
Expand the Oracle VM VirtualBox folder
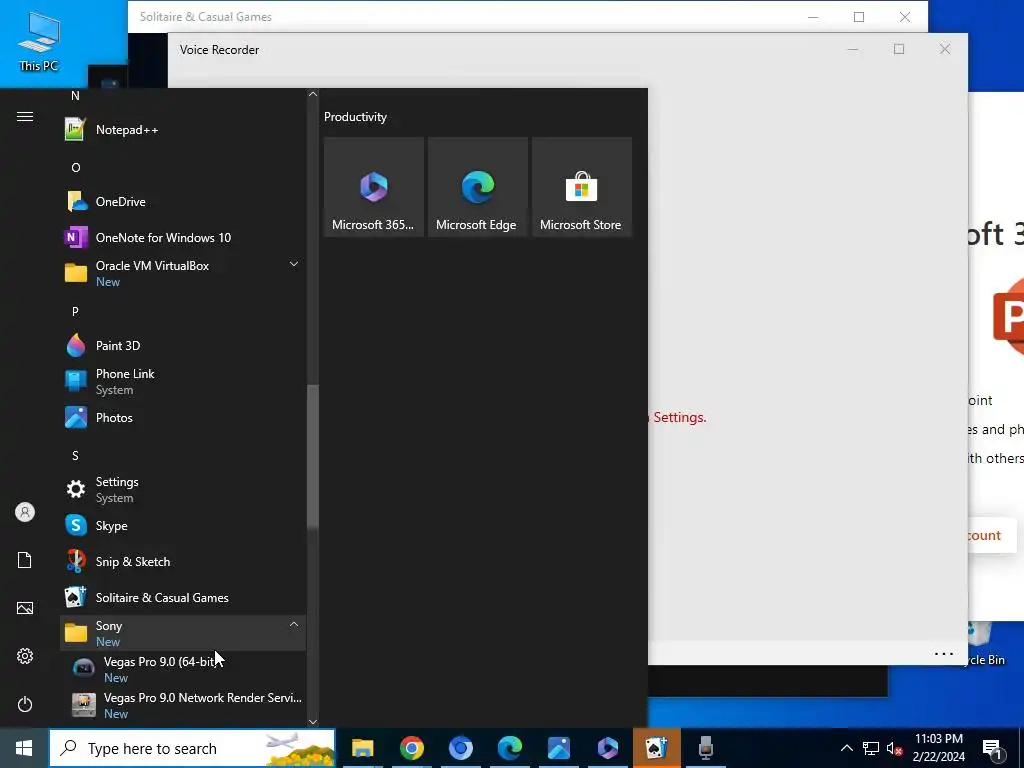click(x=183, y=274)
